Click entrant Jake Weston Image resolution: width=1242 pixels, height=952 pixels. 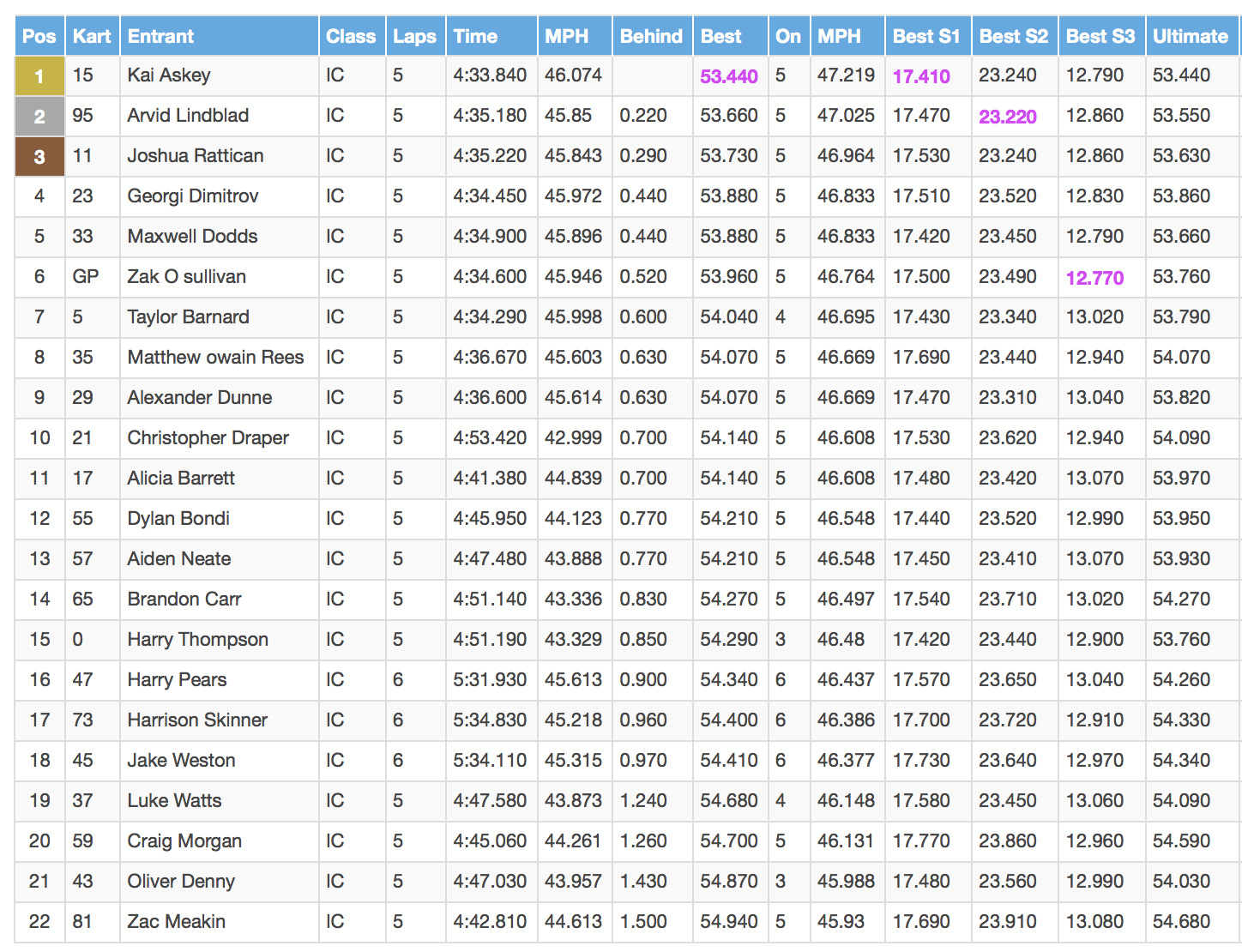[181, 761]
